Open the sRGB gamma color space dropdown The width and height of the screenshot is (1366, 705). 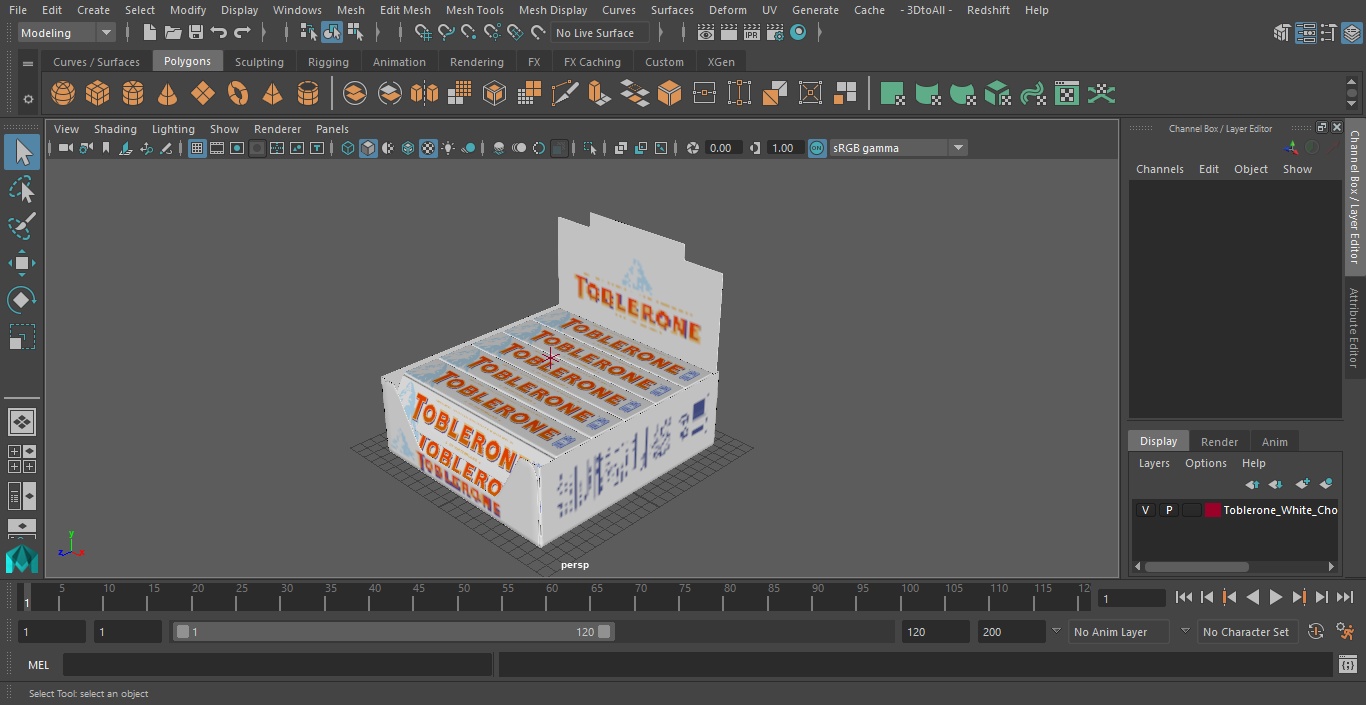coord(898,148)
